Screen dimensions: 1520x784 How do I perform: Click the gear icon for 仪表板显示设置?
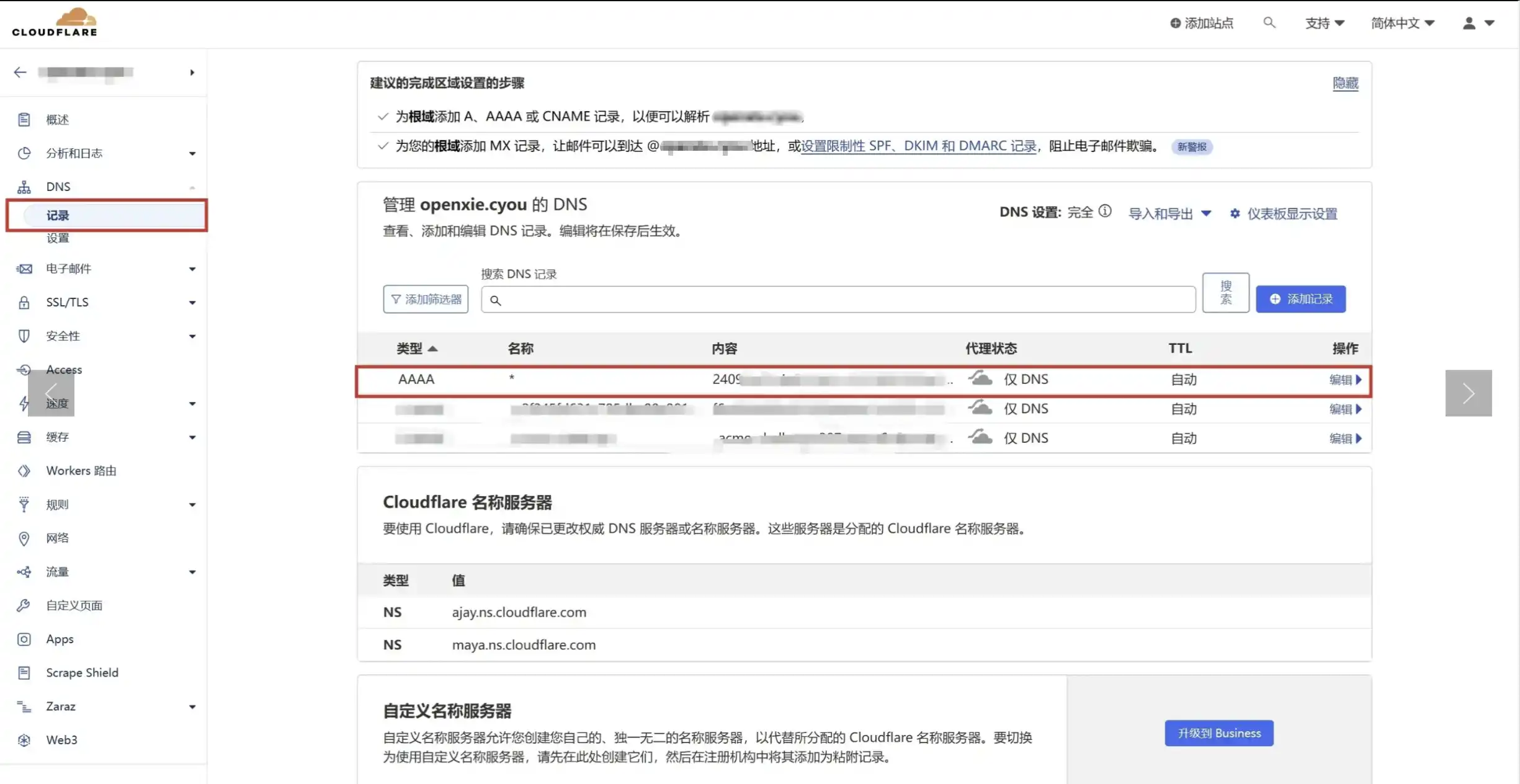[x=1235, y=213]
